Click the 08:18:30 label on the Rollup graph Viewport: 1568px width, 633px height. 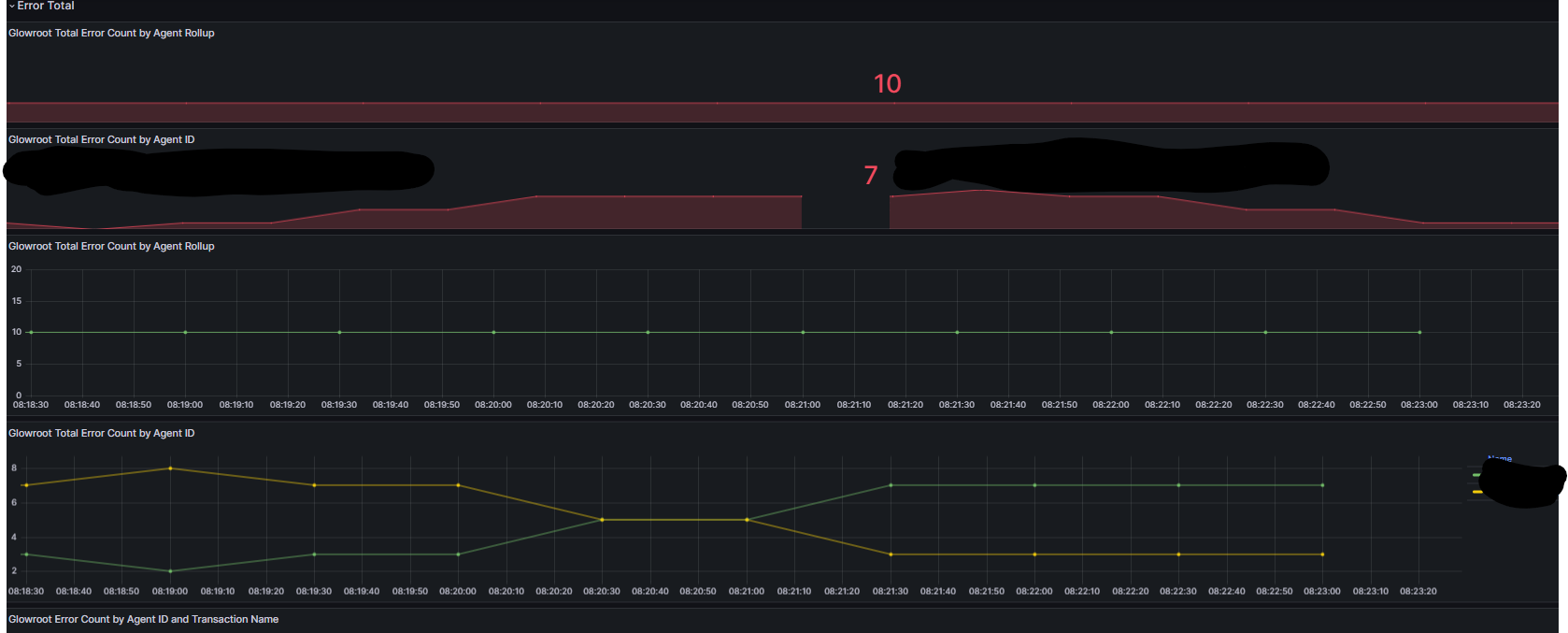[31, 405]
